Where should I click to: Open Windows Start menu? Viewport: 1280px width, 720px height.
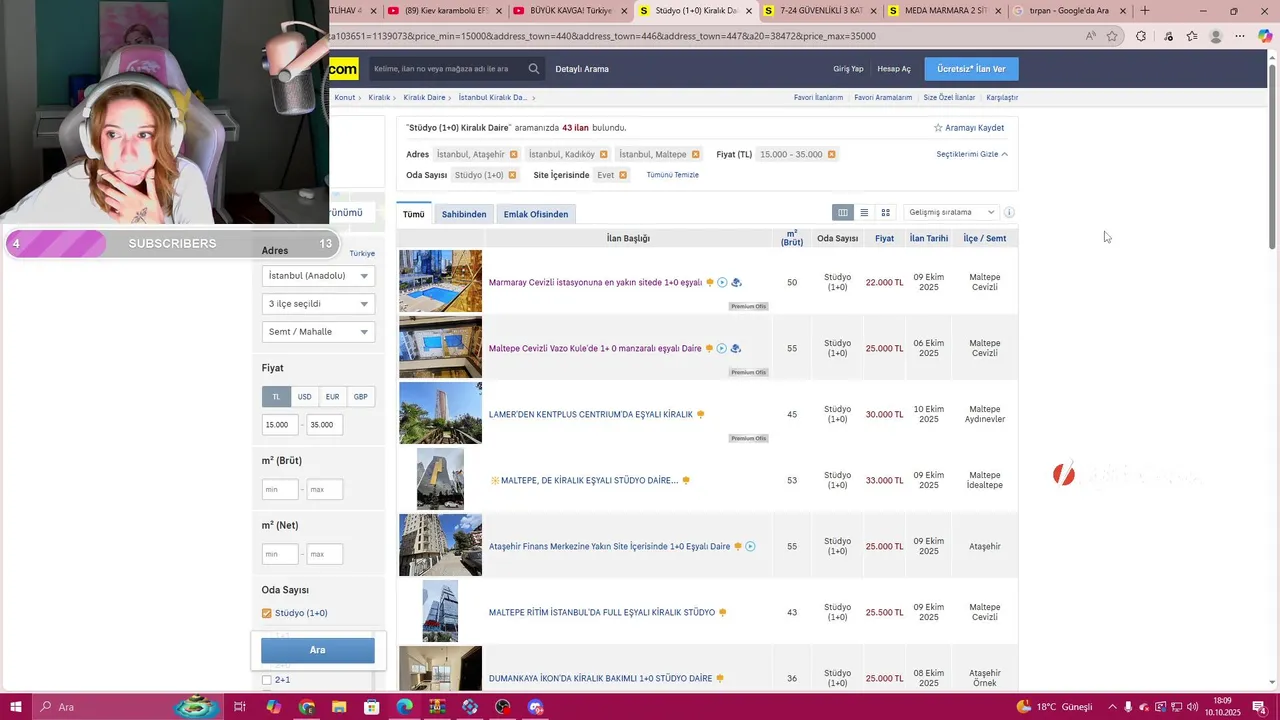(15, 707)
